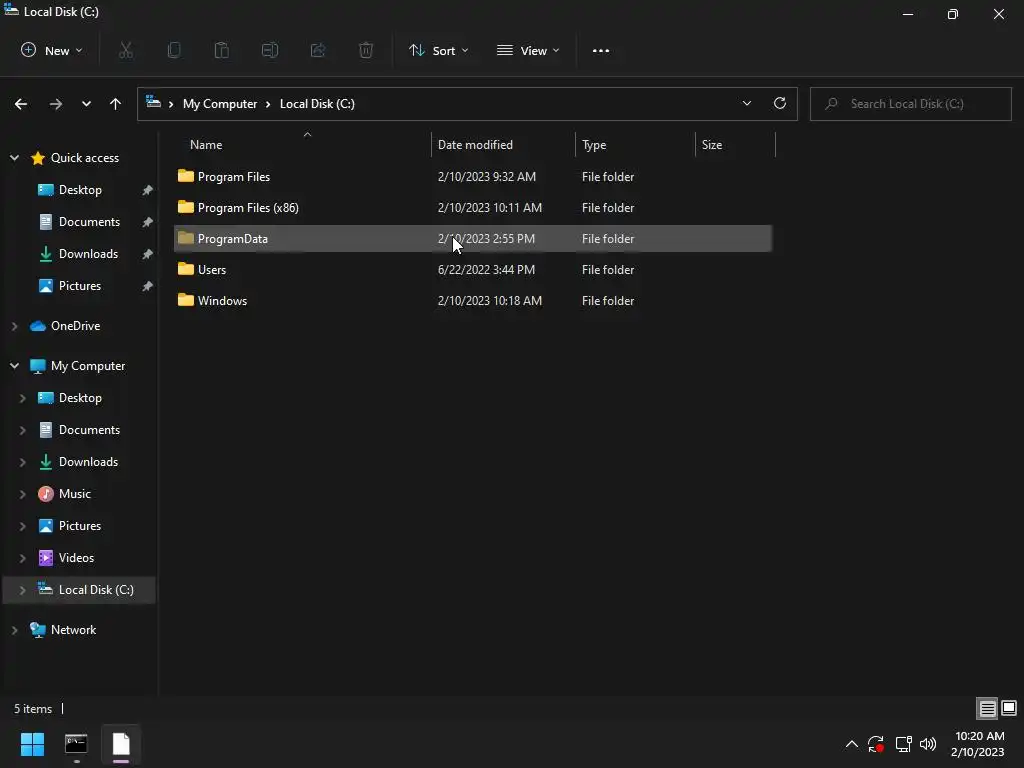
Task: Click the pin icon next to Downloads
Action: point(148,254)
